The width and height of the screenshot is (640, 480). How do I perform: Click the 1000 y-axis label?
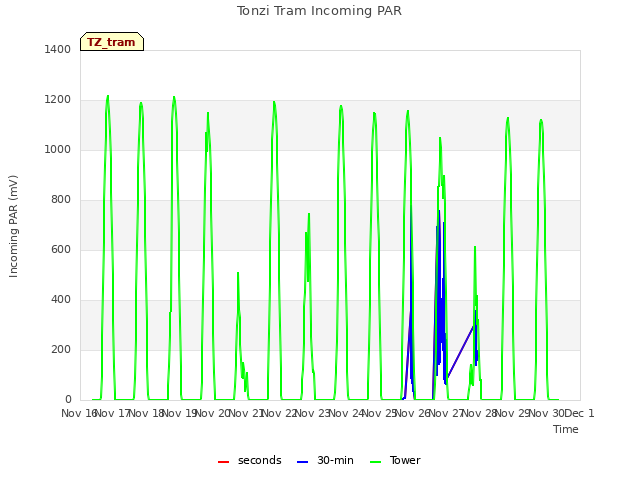coord(58,149)
